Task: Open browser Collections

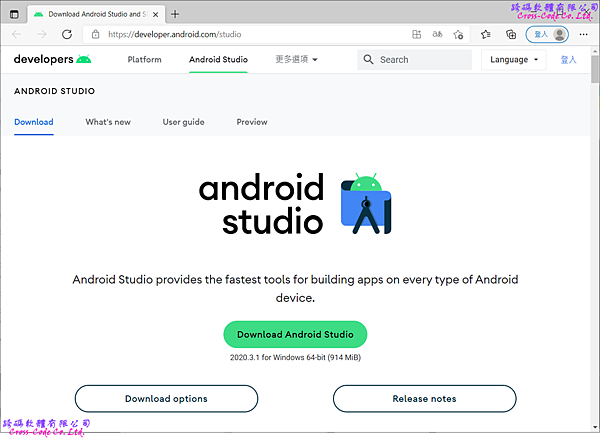Action: coord(511,34)
